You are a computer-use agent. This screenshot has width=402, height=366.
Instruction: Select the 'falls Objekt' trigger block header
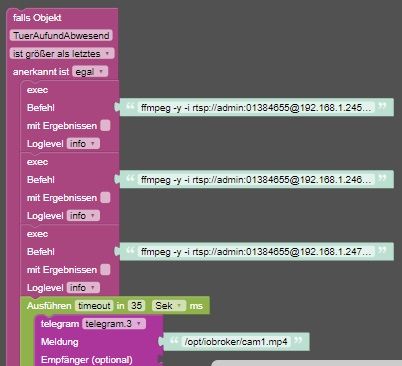37,18
